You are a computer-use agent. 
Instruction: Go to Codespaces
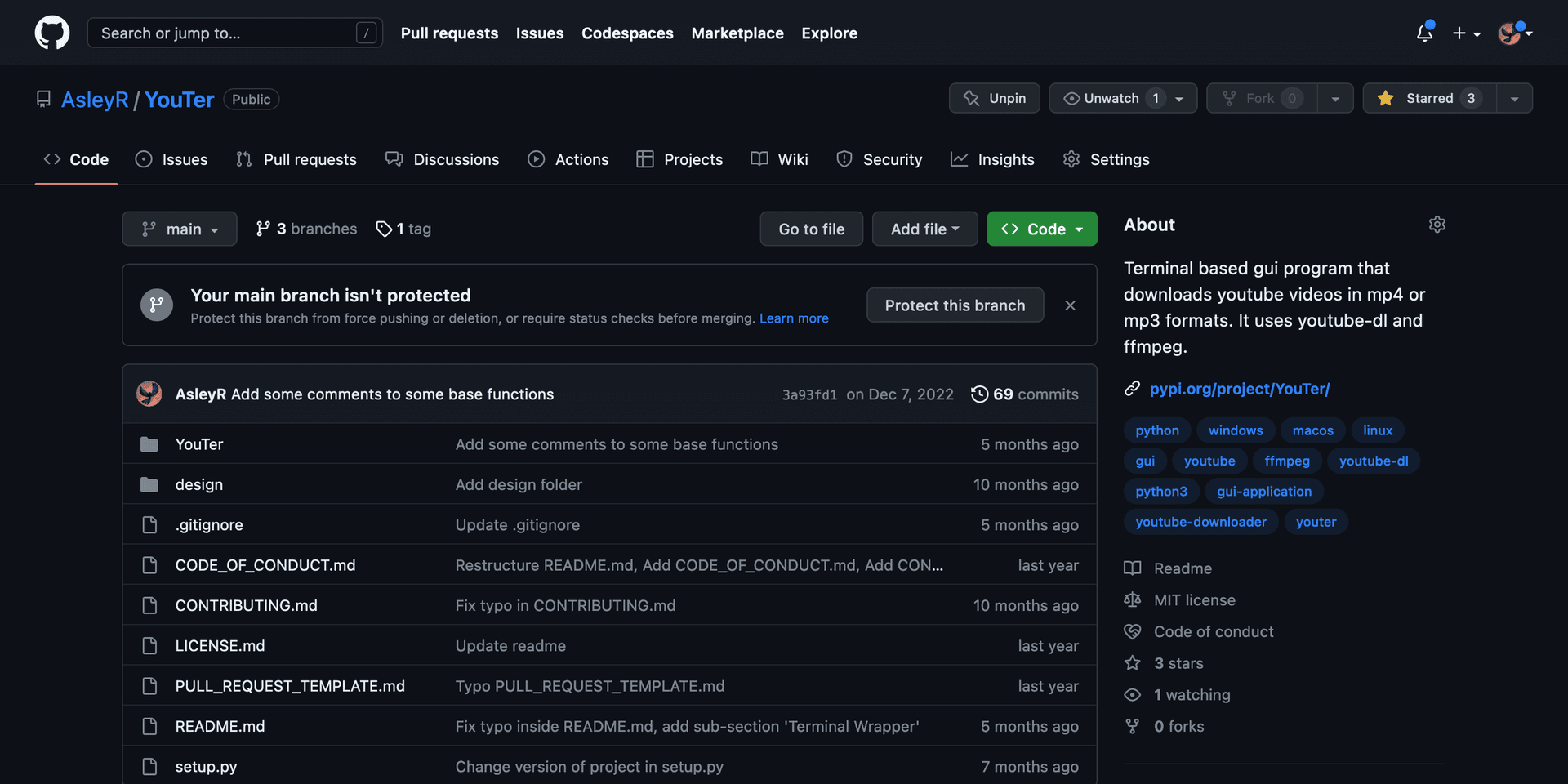pyautogui.click(x=627, y=33)
